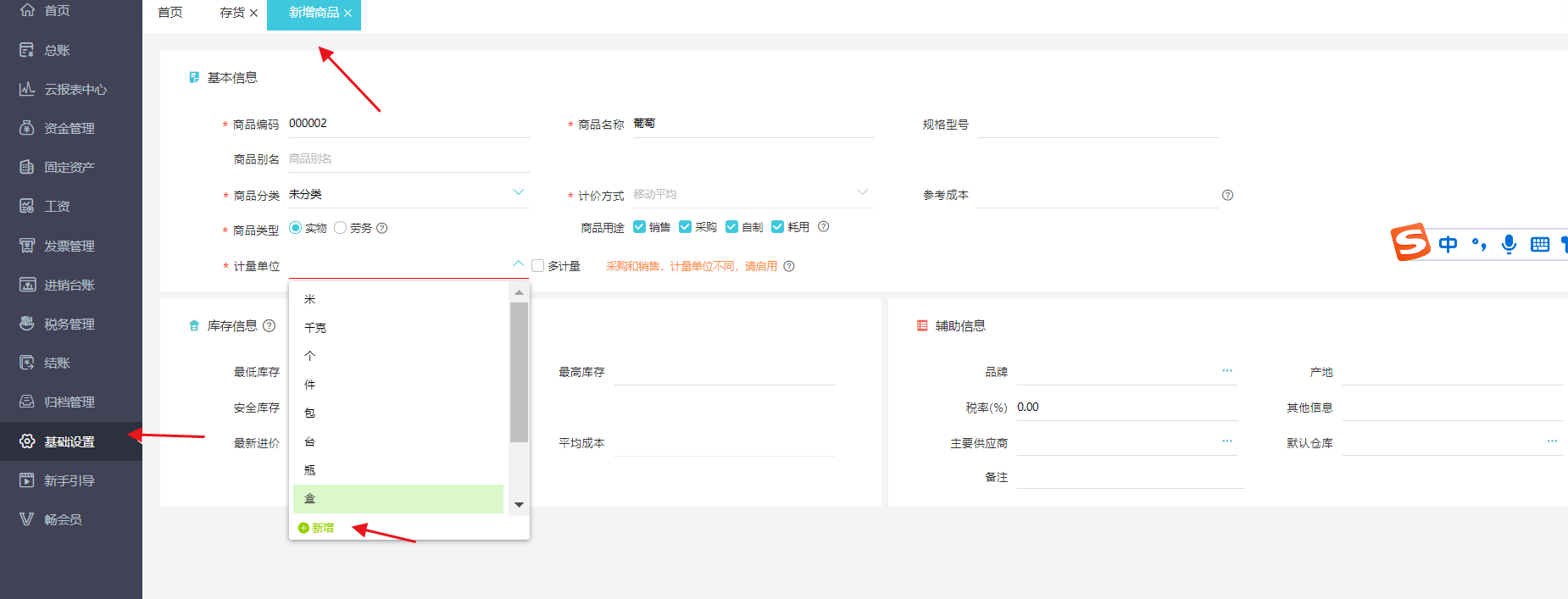Open the 主要供应商 ellipsis selector
This screenshot has width=1568, height=599.
pyautogui.click(x=1226, y=441)
